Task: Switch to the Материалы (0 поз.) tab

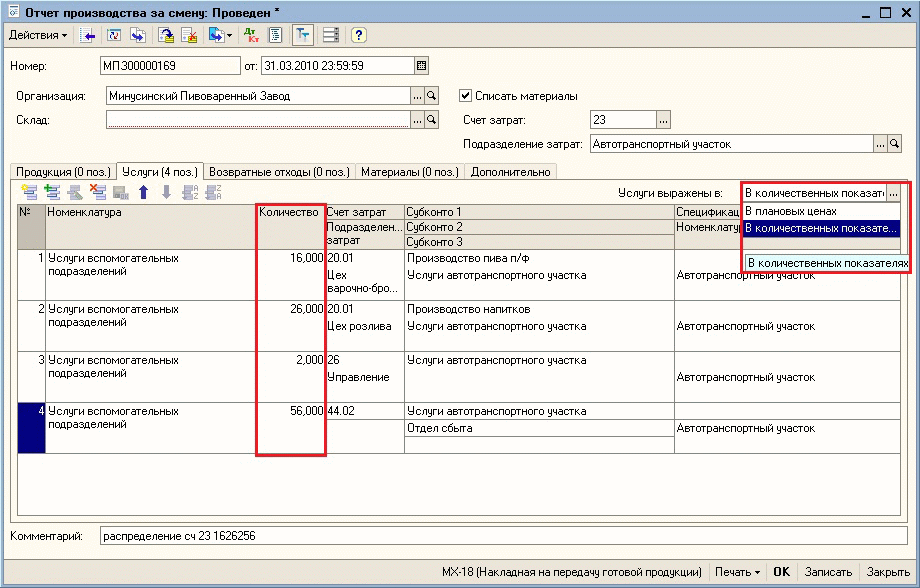Action: (x=410, y=171)
